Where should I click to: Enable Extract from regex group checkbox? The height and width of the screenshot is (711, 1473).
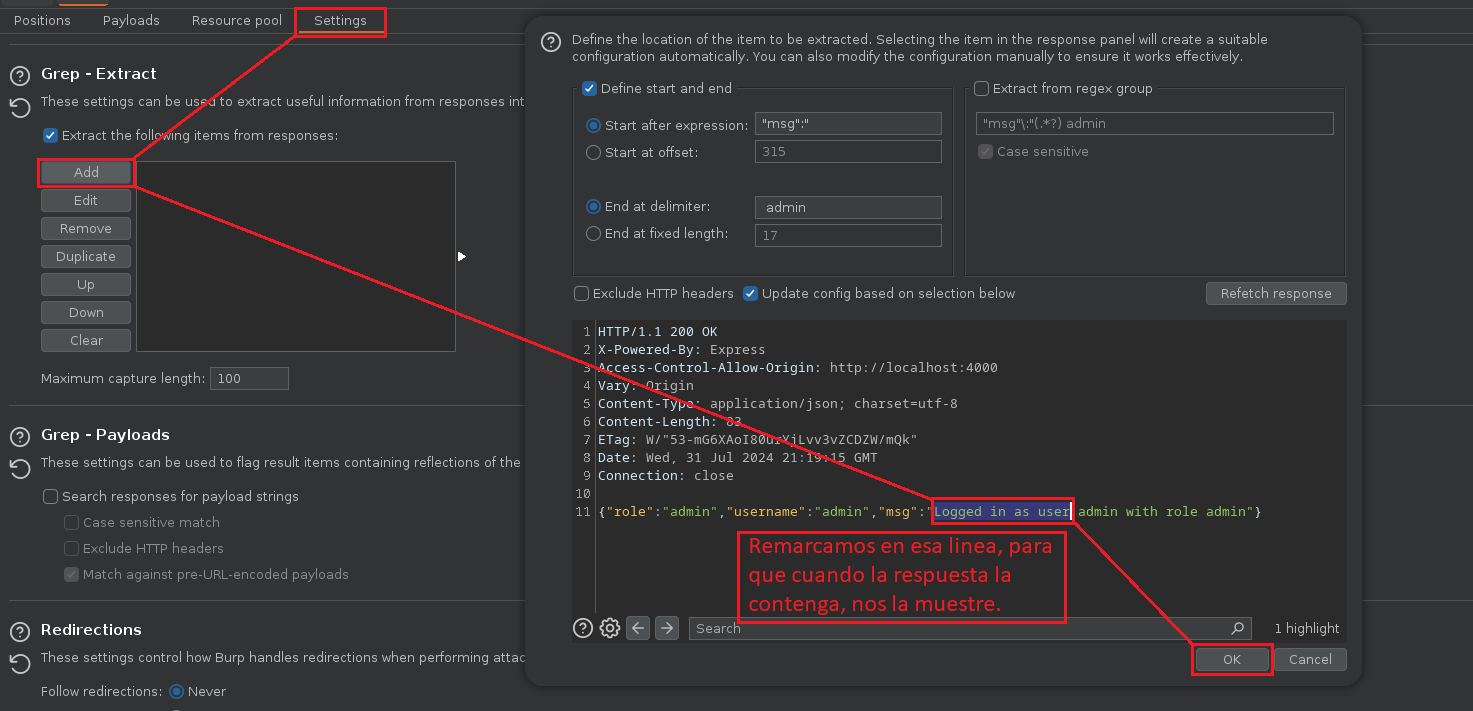[982, 89]
